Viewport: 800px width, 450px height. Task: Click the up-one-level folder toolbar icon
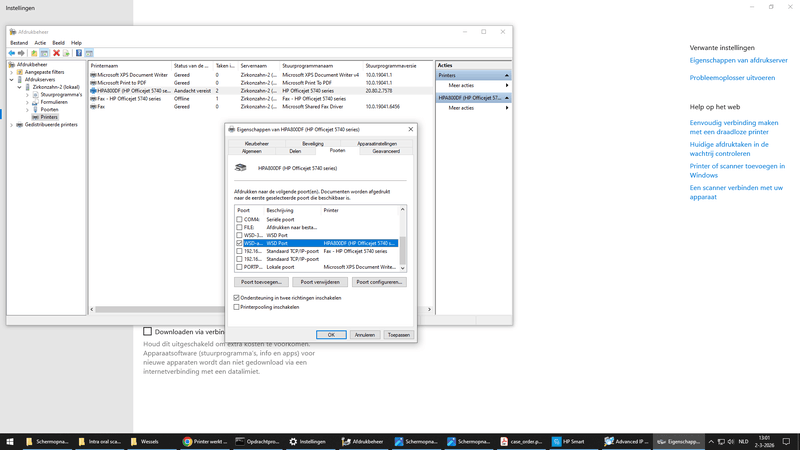tap(34, 53)
